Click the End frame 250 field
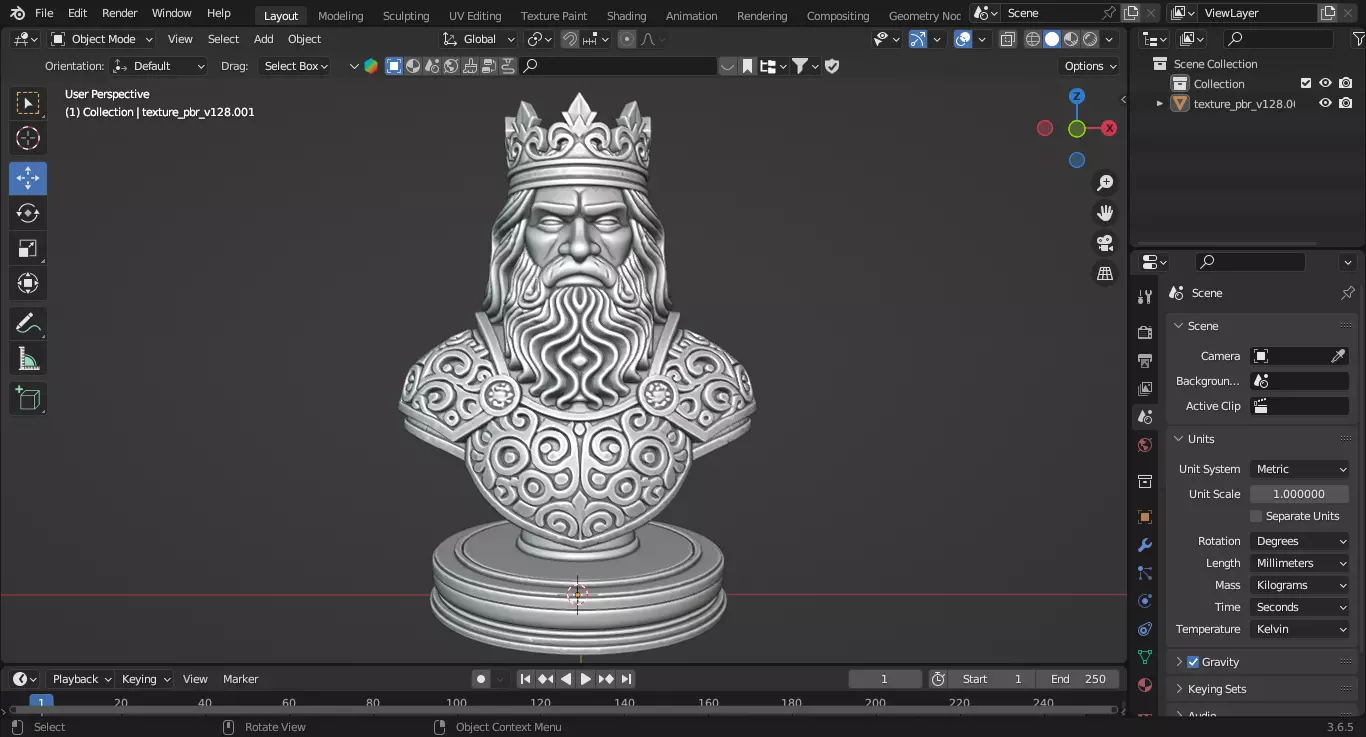The height and width of the screenshot is (737, 1366). point(1078,679)
